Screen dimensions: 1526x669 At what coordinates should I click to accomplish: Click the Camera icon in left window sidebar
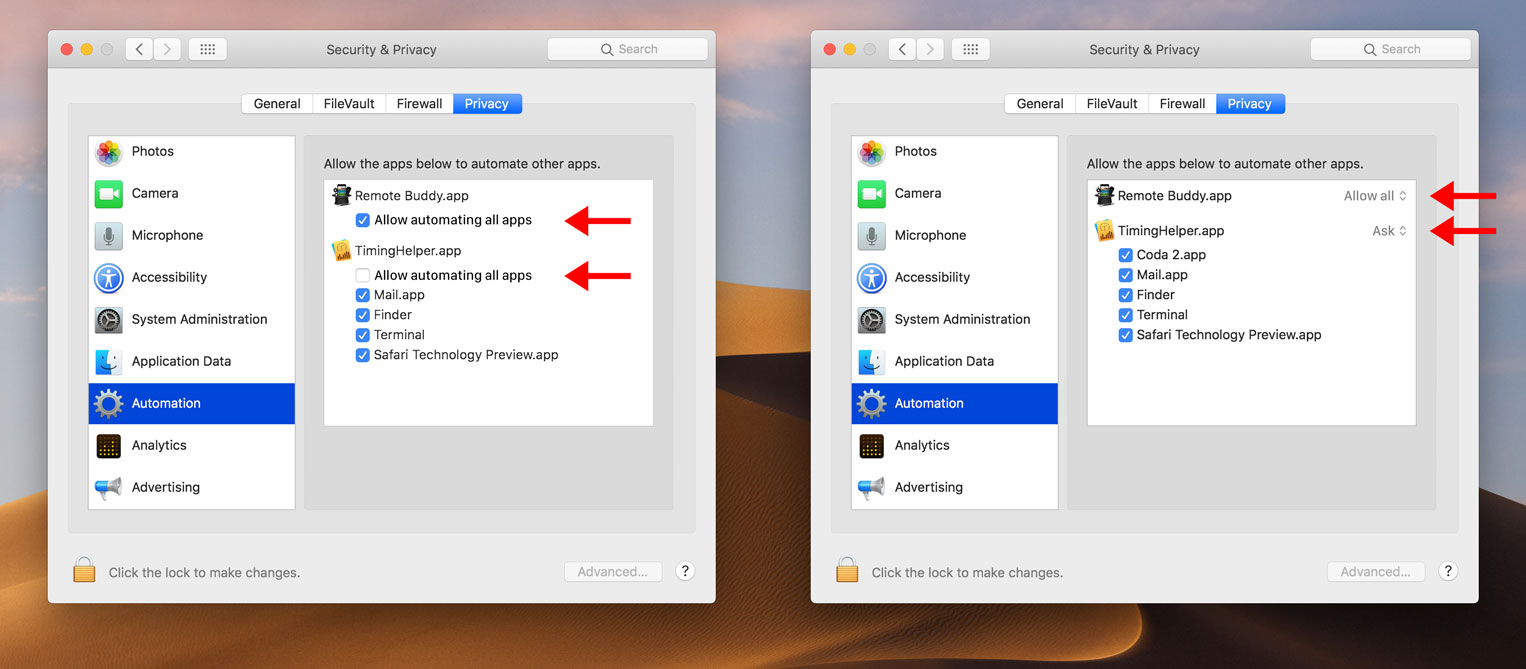tap(109, 194)
